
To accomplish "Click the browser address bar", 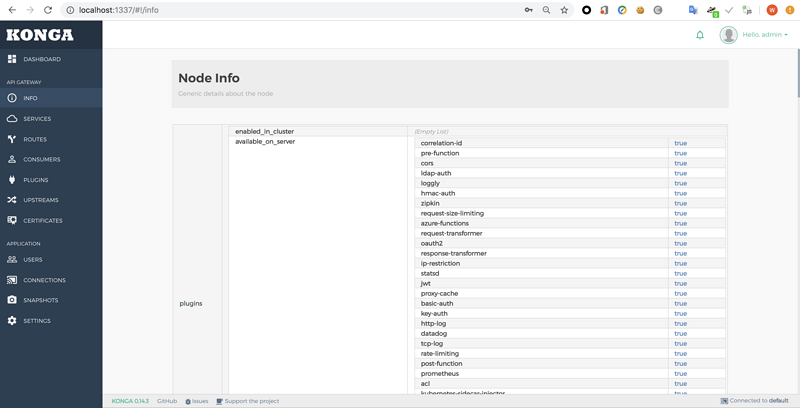I will pos(300,10).
